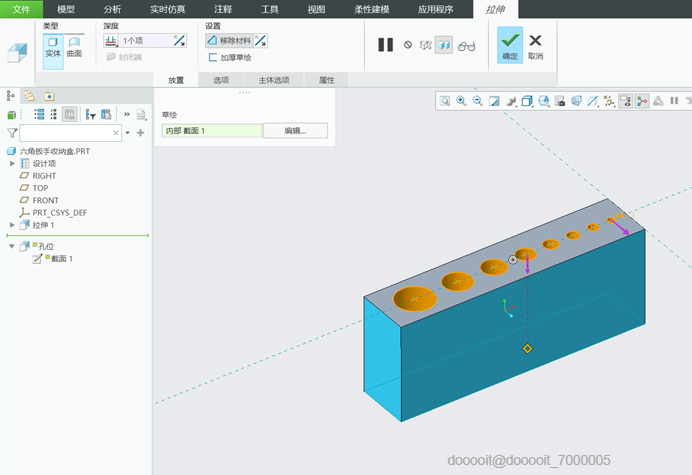Click the add filter plus icon in model tree

click(x=141, y=132)
